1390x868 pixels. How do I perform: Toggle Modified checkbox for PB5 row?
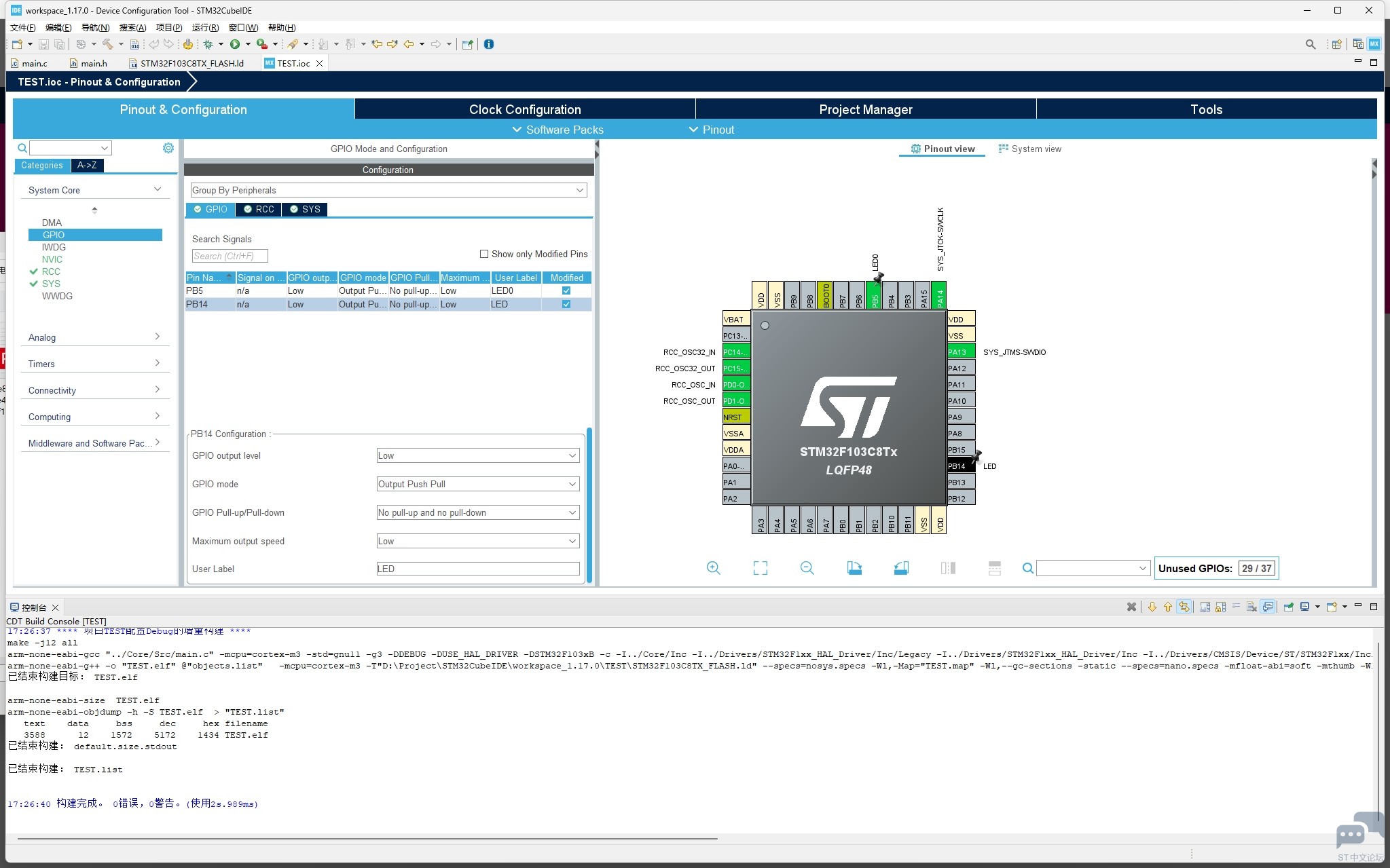tap(566, 290)
